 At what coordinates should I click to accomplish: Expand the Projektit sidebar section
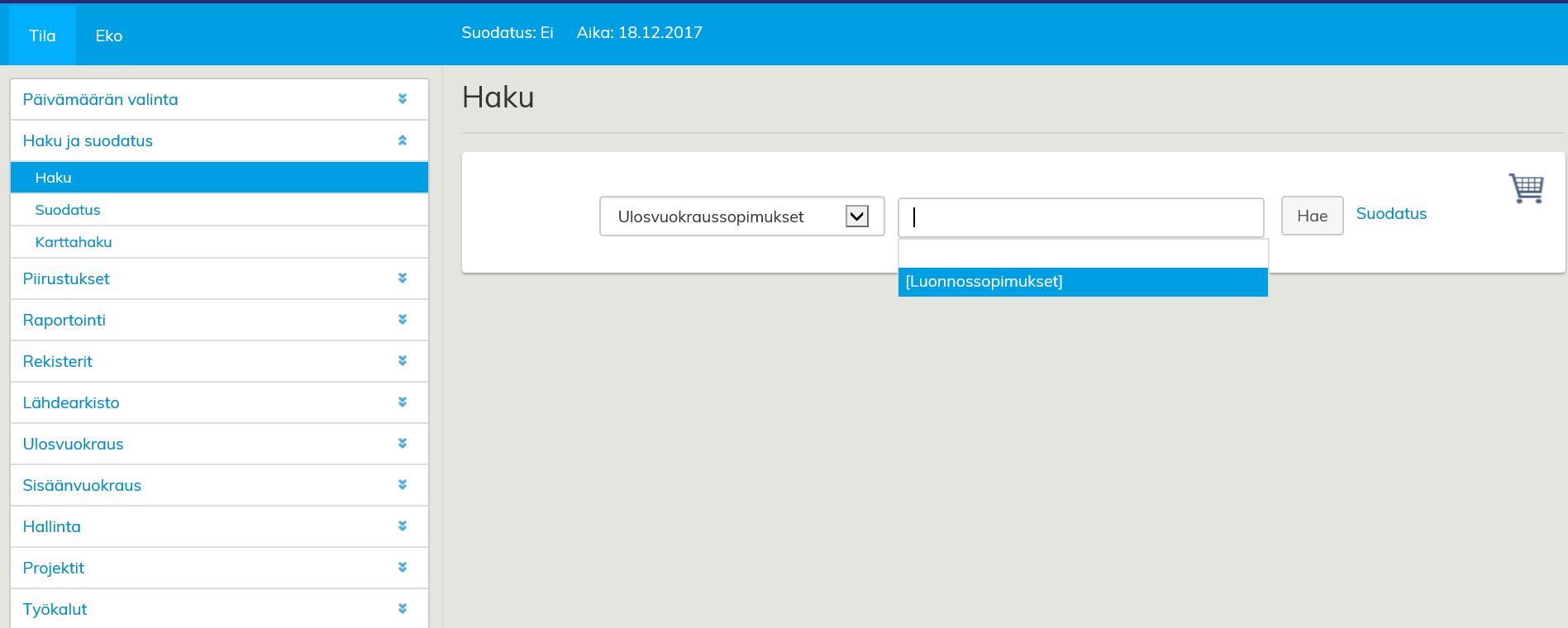(54, 568)
